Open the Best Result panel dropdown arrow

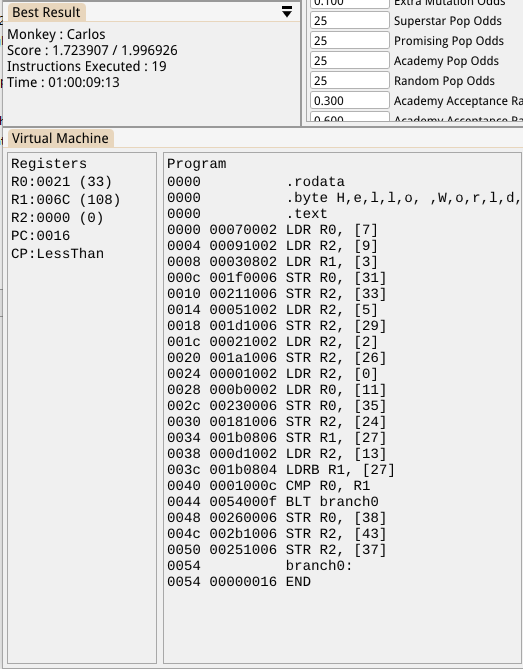point(287,12)
